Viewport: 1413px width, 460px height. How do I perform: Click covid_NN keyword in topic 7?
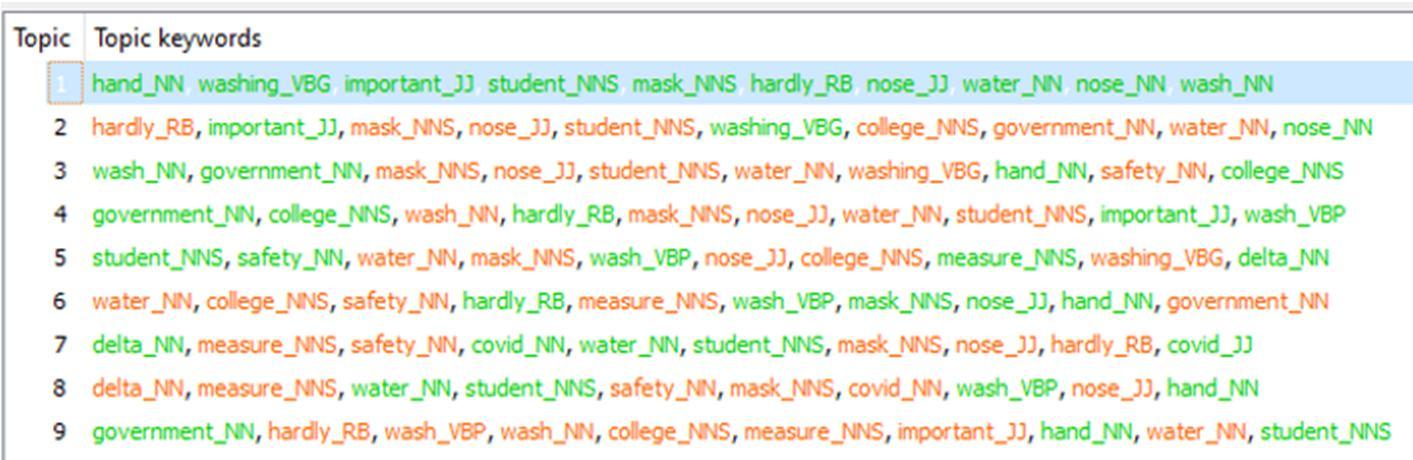518,345
